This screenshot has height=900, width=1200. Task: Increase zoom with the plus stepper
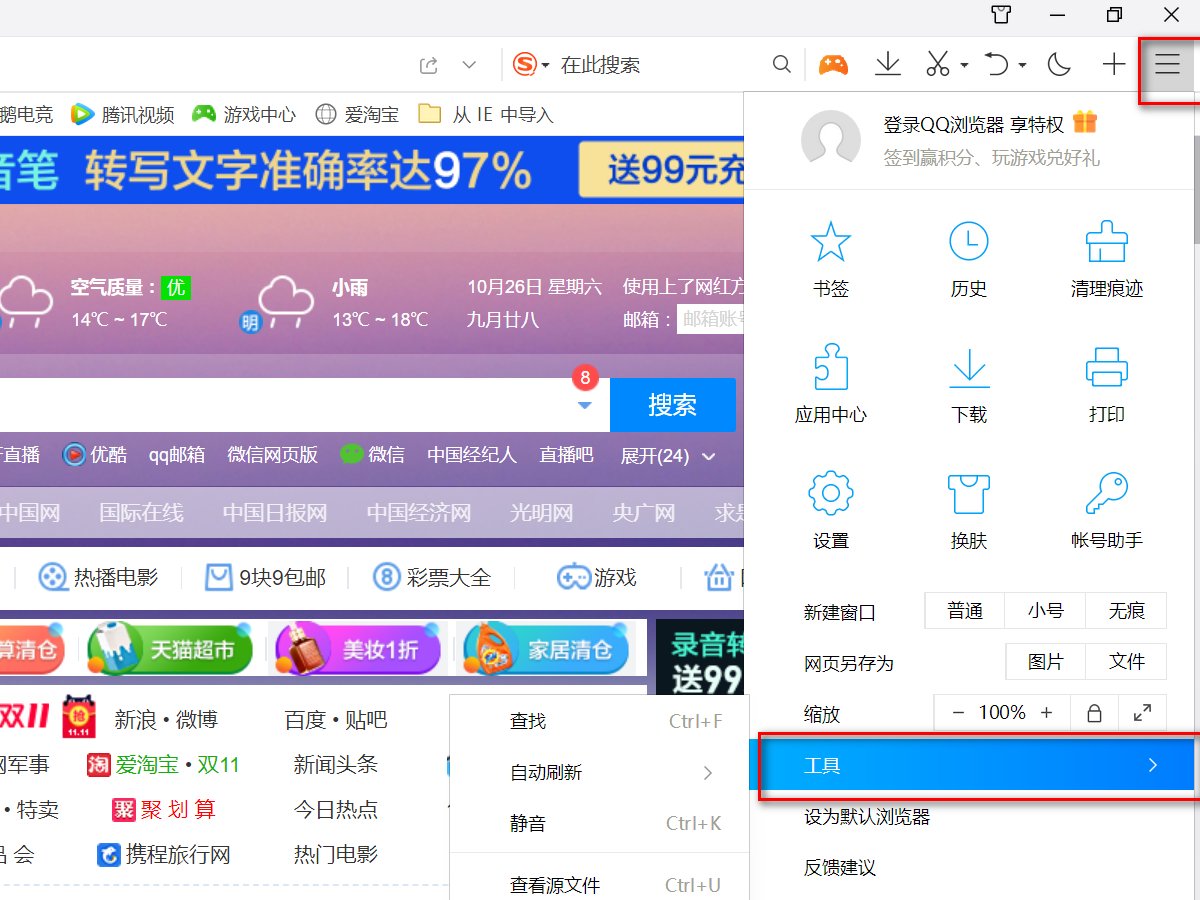[x=1047, y=712]
